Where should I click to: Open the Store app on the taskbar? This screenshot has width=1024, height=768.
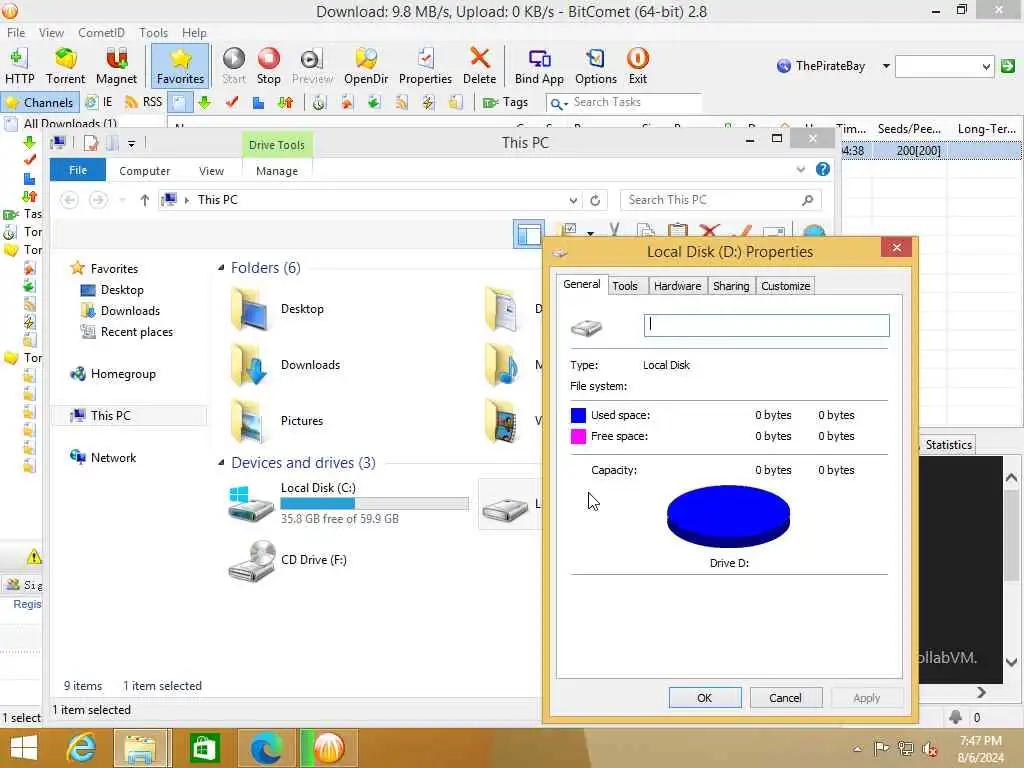click(204, 748)
